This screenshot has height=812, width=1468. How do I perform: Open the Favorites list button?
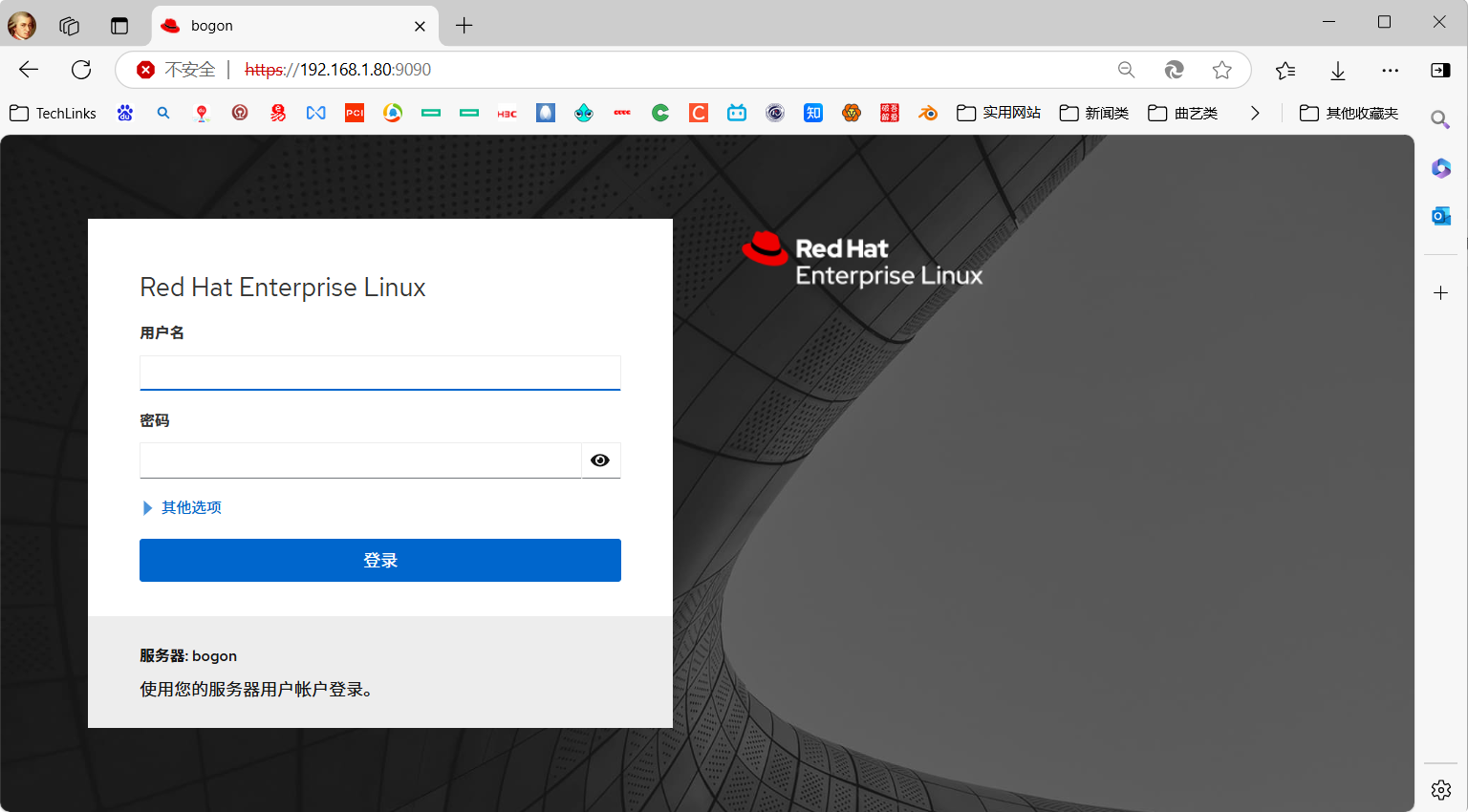1285,70
